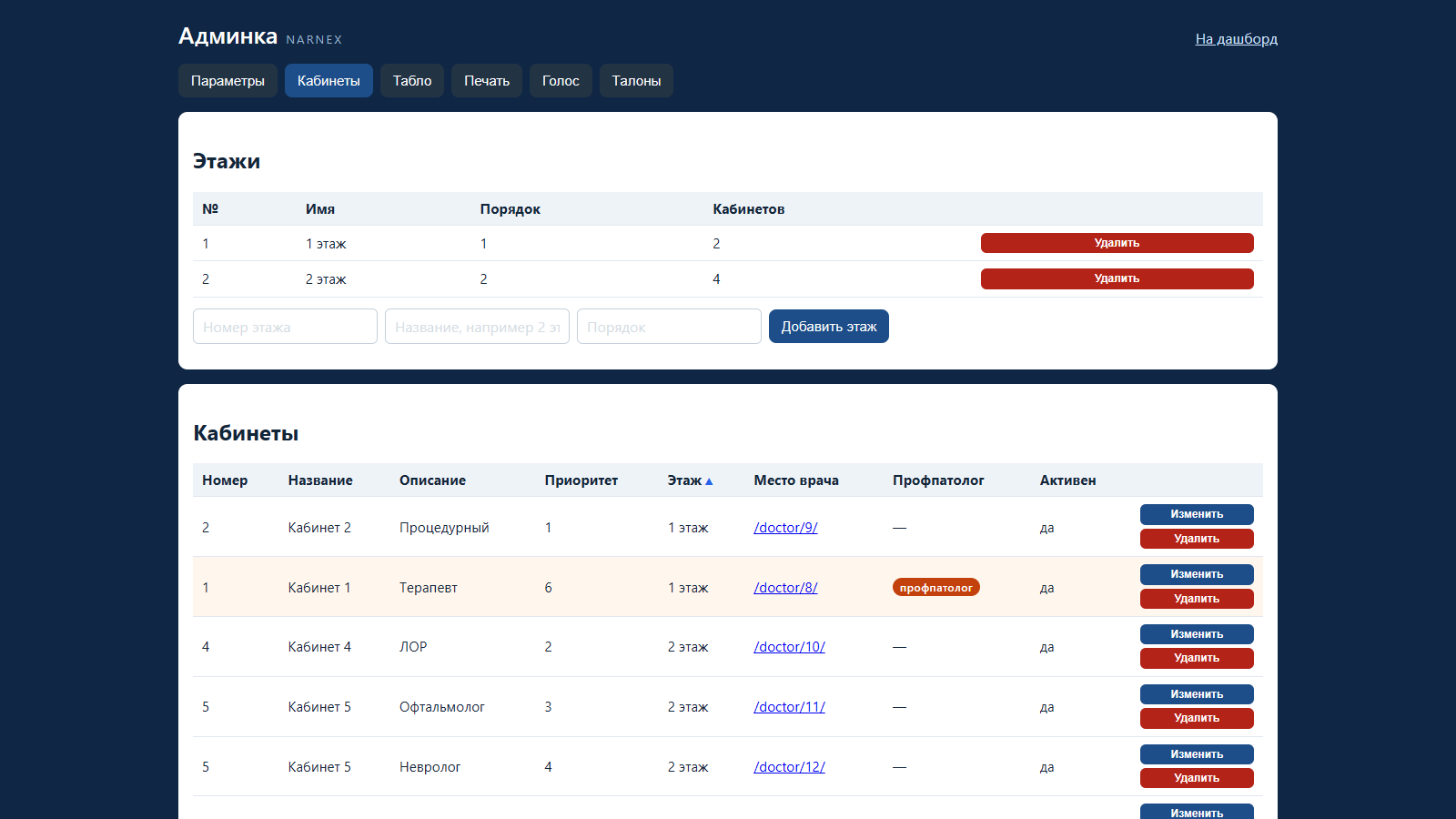Switch to the Кабинеты tab
The height and width of the screenshot is (819, 1456).
point(329,81)
